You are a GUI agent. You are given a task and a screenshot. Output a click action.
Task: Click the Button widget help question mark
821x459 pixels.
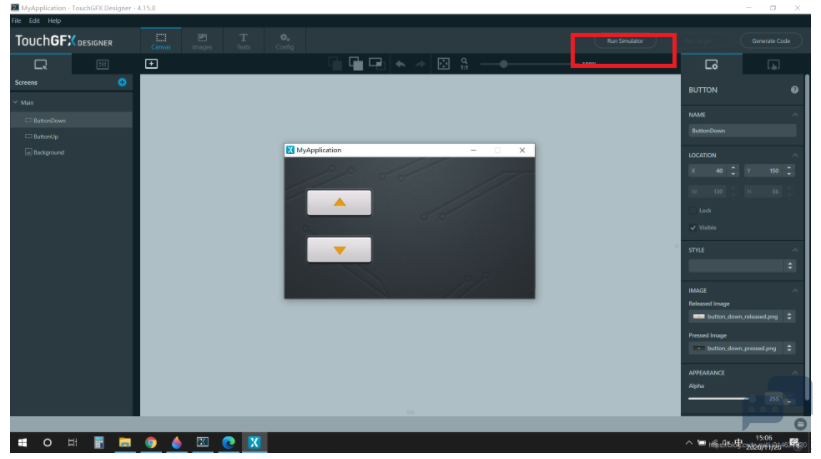[794, 90]
